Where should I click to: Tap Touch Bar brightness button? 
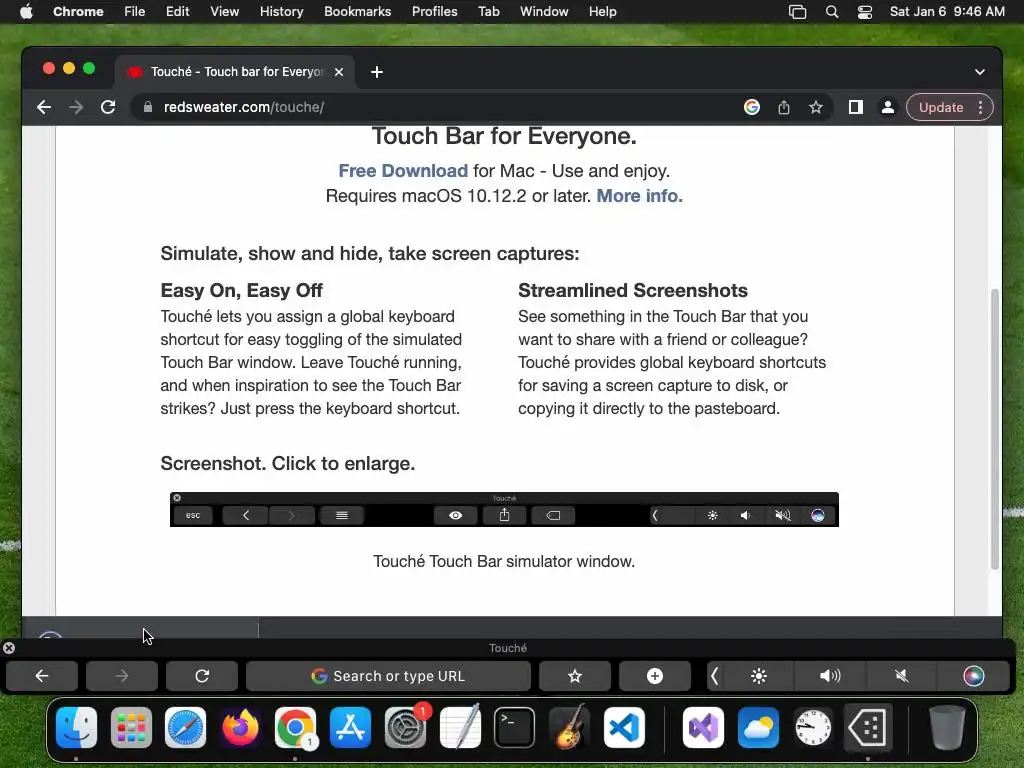click(759, 676)
